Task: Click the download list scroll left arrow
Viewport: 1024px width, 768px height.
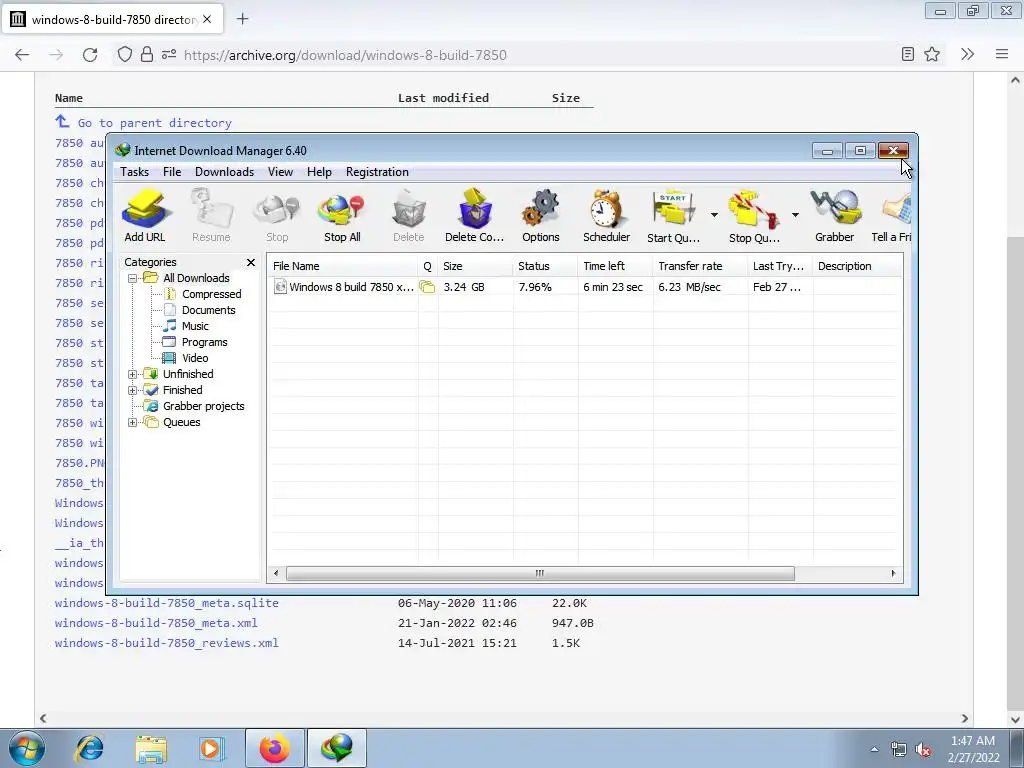Action: coord(276,573)
